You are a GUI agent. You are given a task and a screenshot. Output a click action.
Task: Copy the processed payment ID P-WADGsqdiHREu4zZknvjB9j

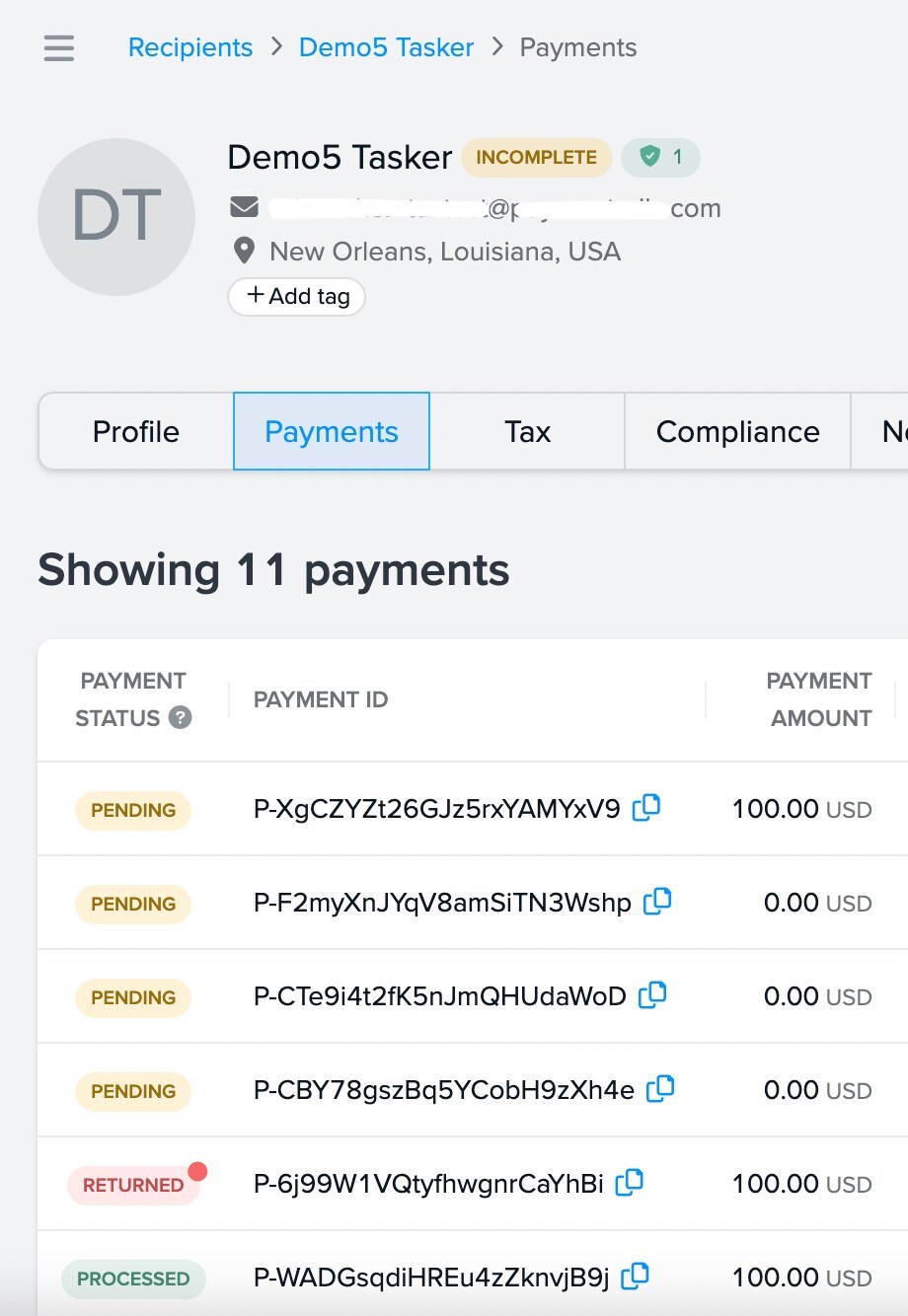click(x=635, y=1276)
